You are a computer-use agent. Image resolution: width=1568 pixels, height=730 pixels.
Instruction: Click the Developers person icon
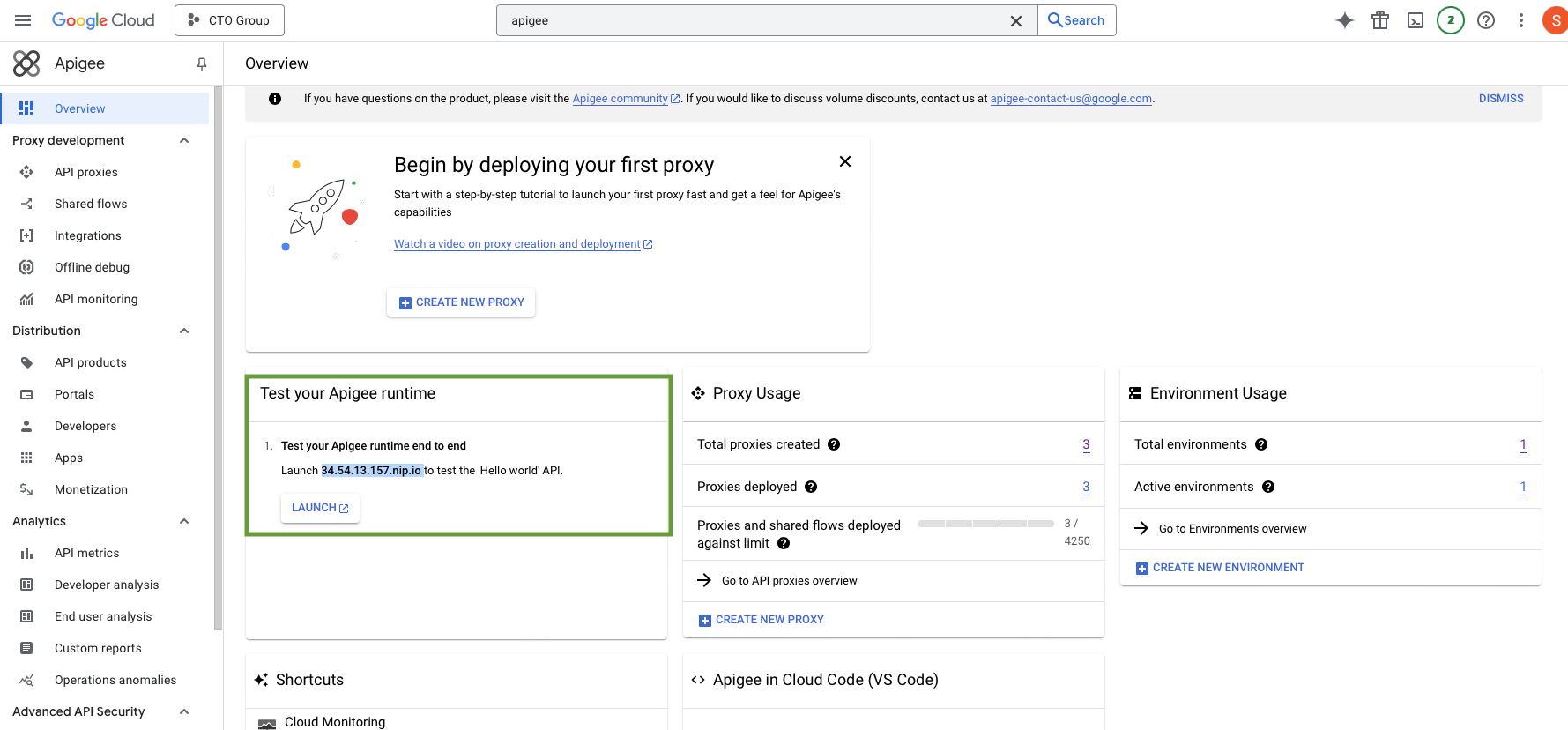tap(26, 426)
